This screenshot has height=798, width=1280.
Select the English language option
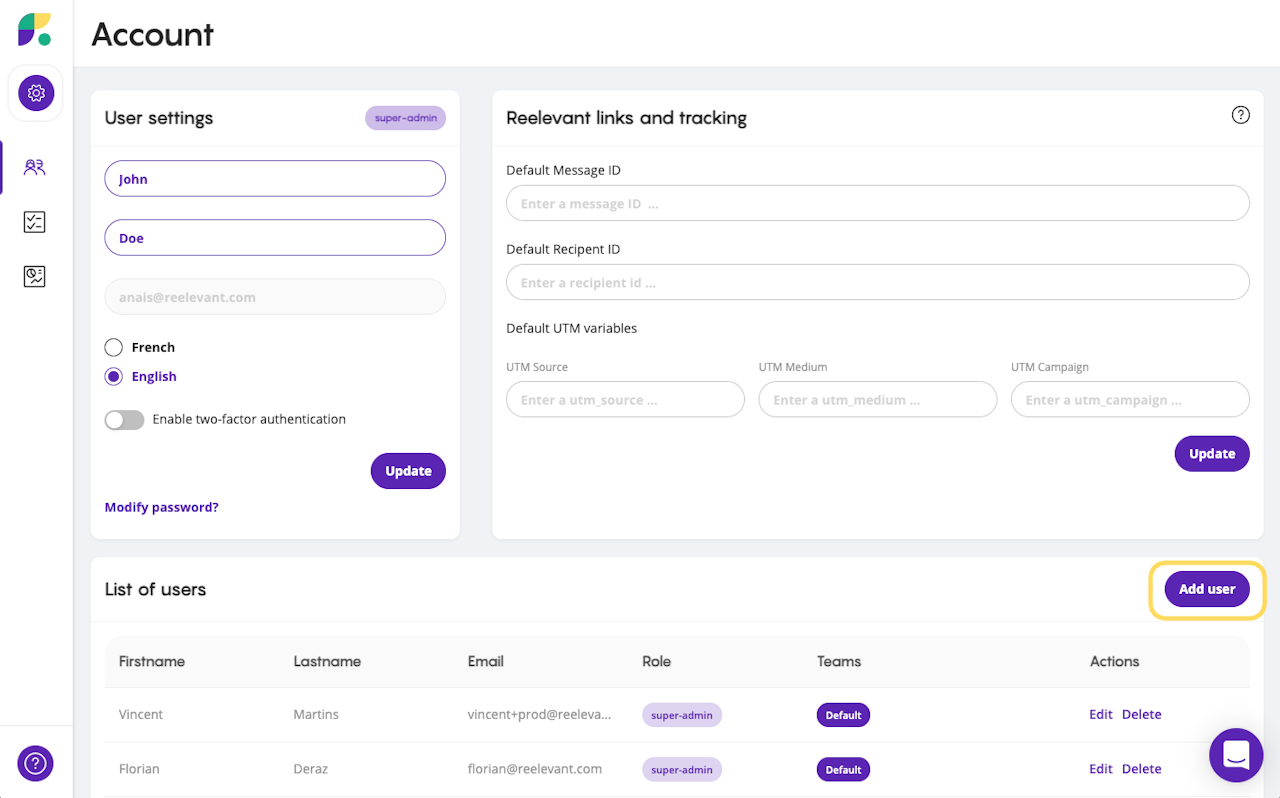(114, 377)
